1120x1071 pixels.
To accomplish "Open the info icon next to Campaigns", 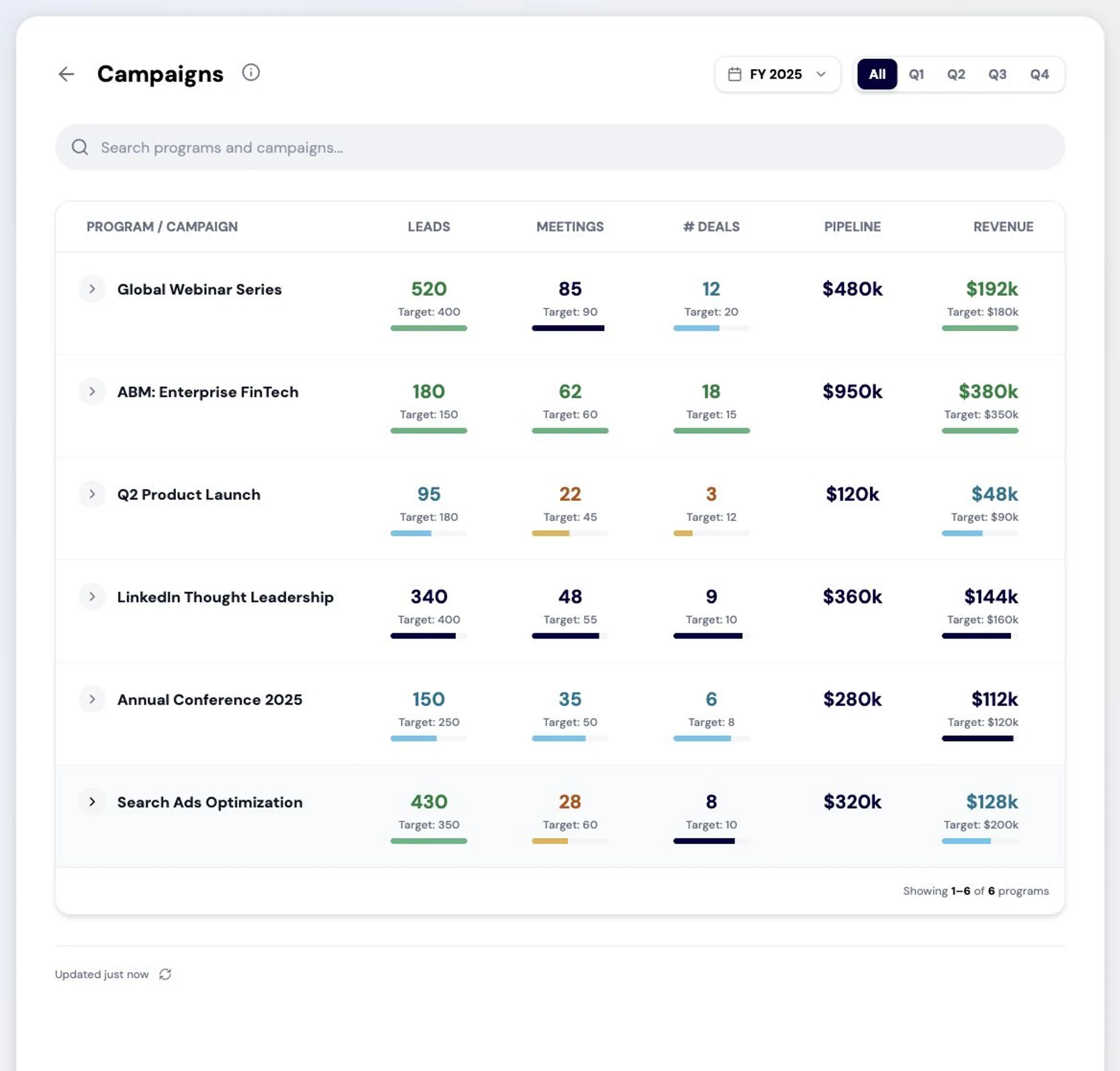I will (x=251, y=73).
